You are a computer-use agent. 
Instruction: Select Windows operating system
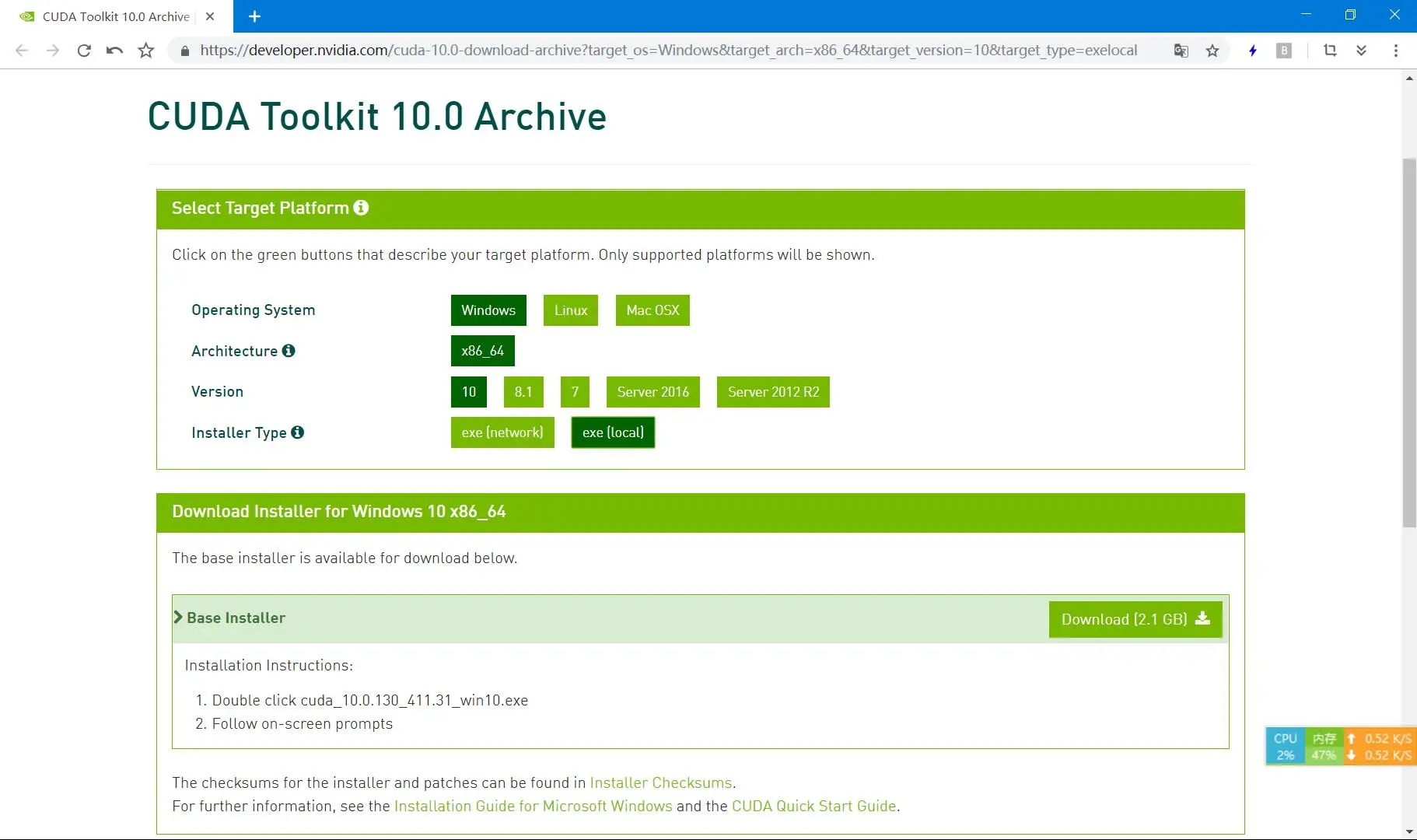pyautogui.click(x=488, y=310)
